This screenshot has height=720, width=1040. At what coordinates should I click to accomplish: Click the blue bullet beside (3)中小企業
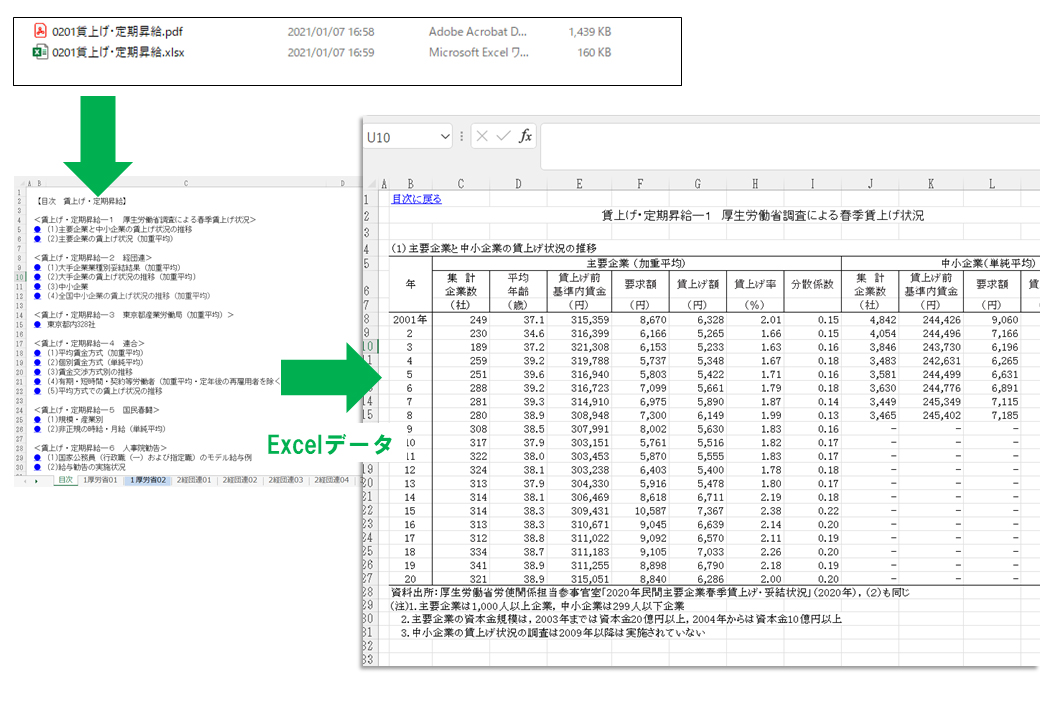(x=38, y=286)
